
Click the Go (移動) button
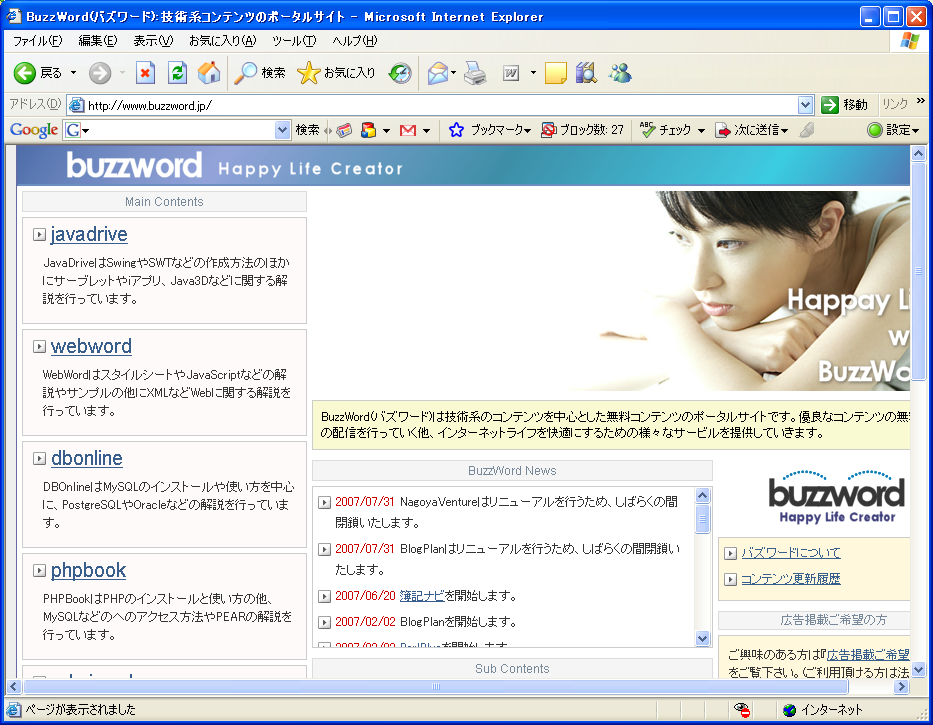pyautogui.click(x=844, y=105)
